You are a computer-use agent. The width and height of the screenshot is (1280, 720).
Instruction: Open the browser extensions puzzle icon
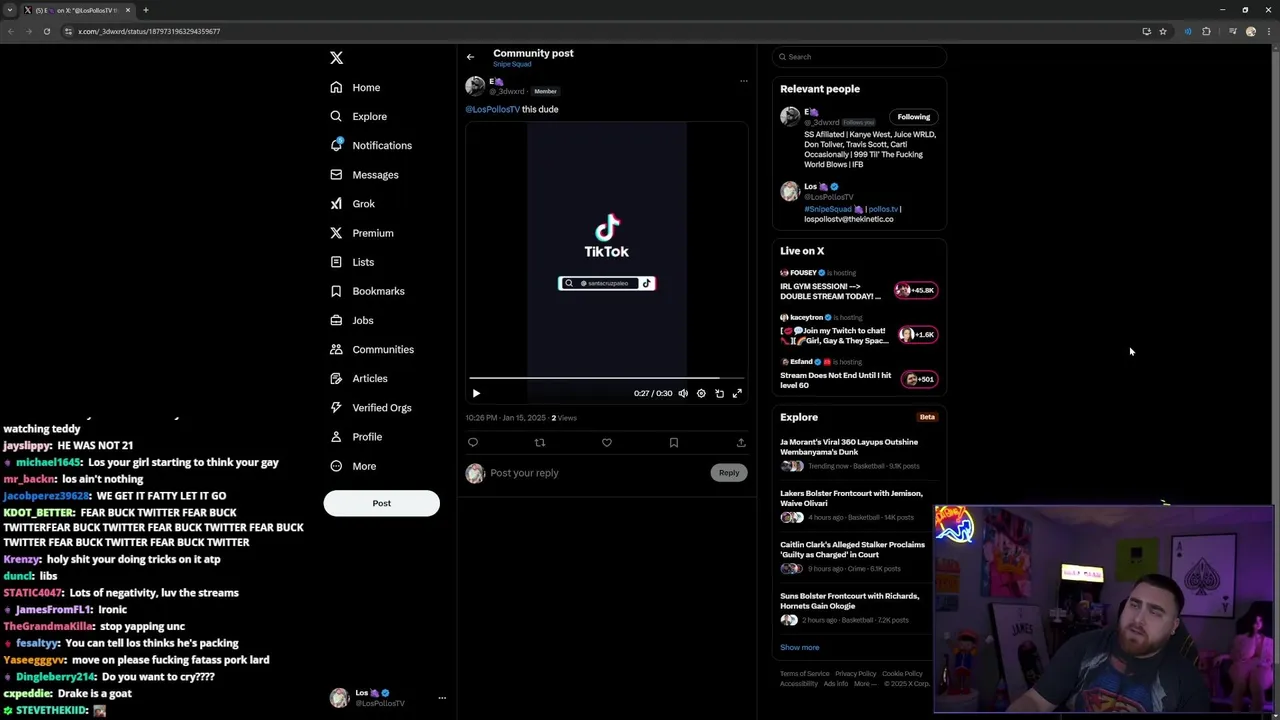pyautogui.click(x=1206, y=31)
